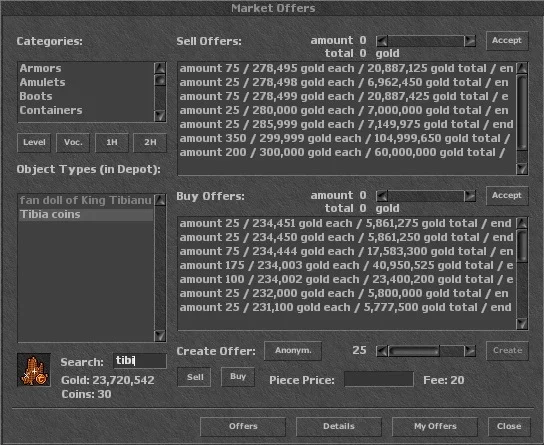Accept the selected sell offer
Image resolution: width=544 pixels, height=445 pixels.
click(x=507, y=41)
